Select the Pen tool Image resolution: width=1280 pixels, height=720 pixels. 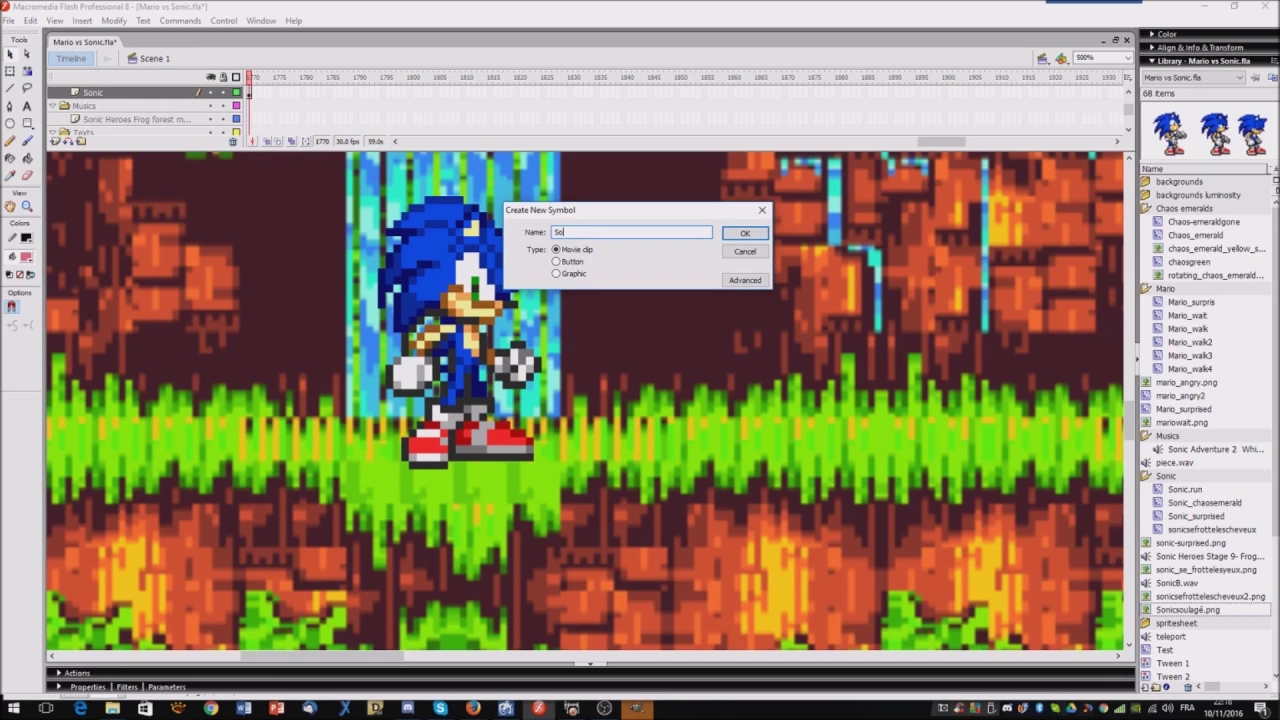pos(10,106)
